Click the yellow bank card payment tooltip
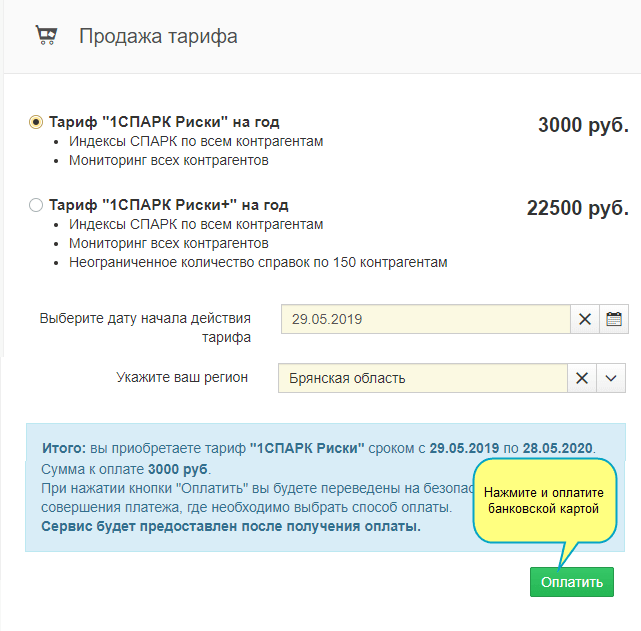The height and width of the screenshot is (631, 641). click(541, 501)
